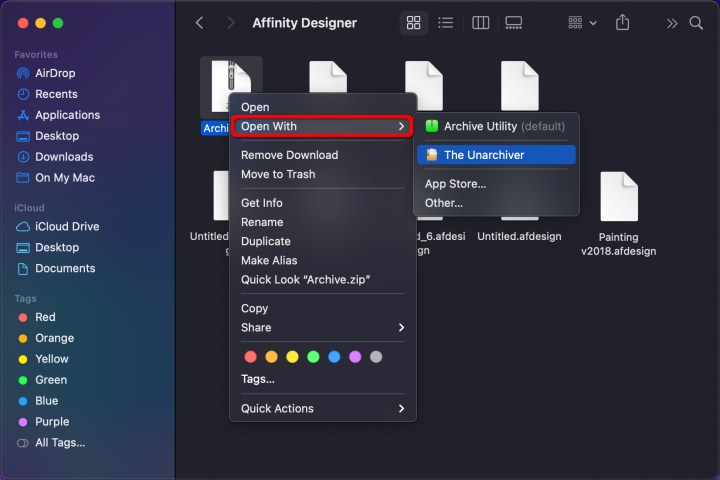Select Other… in Open With submenu
This screenshot has height=480, width=720.
(x=496, y=203)
